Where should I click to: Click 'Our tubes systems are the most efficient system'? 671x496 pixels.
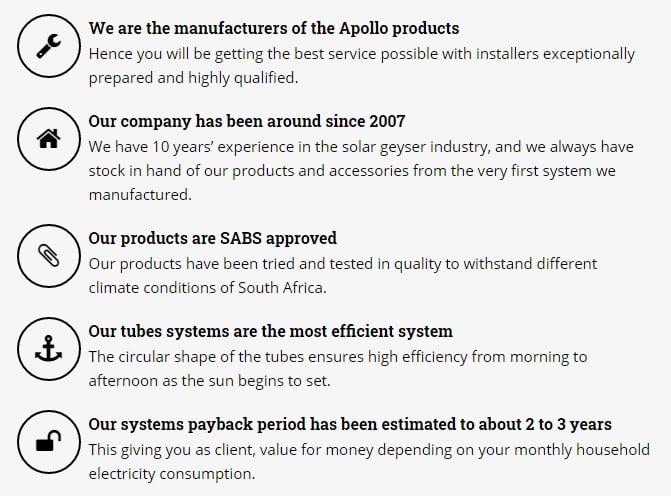270,332
